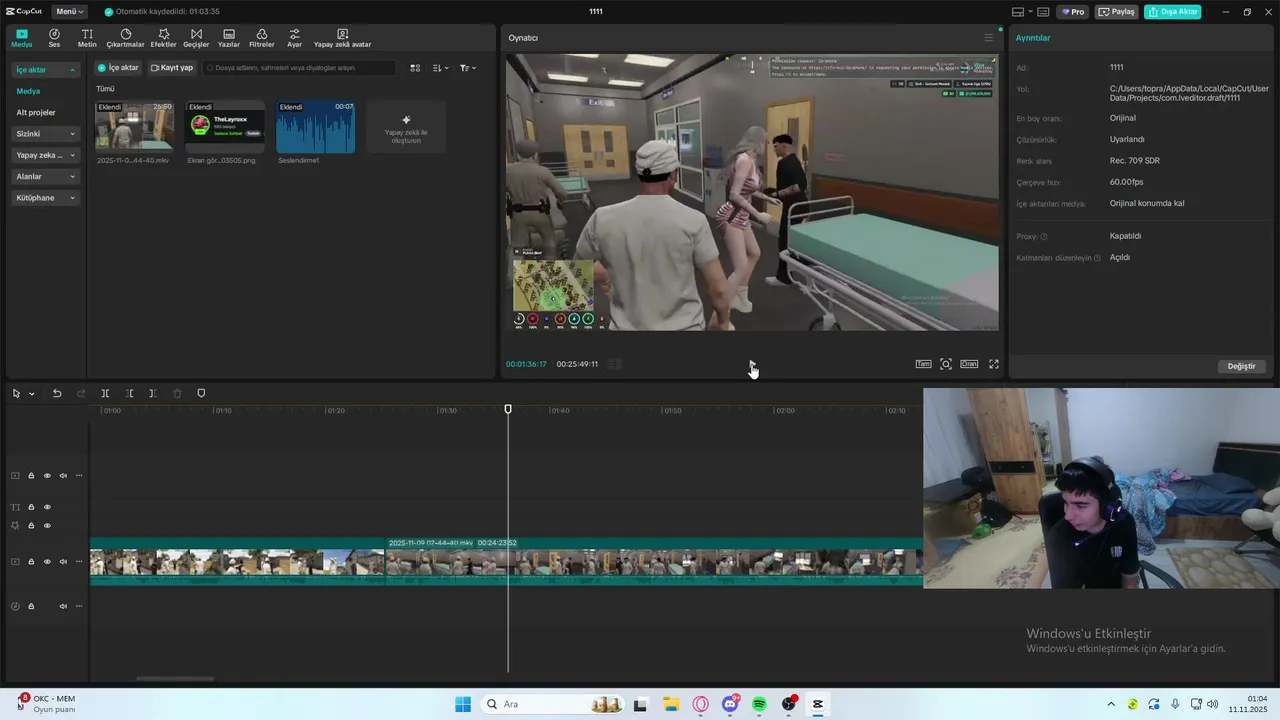Open the media filter dropdown
This screenshot has width=1280, height=720.
(x=468, y=68)
